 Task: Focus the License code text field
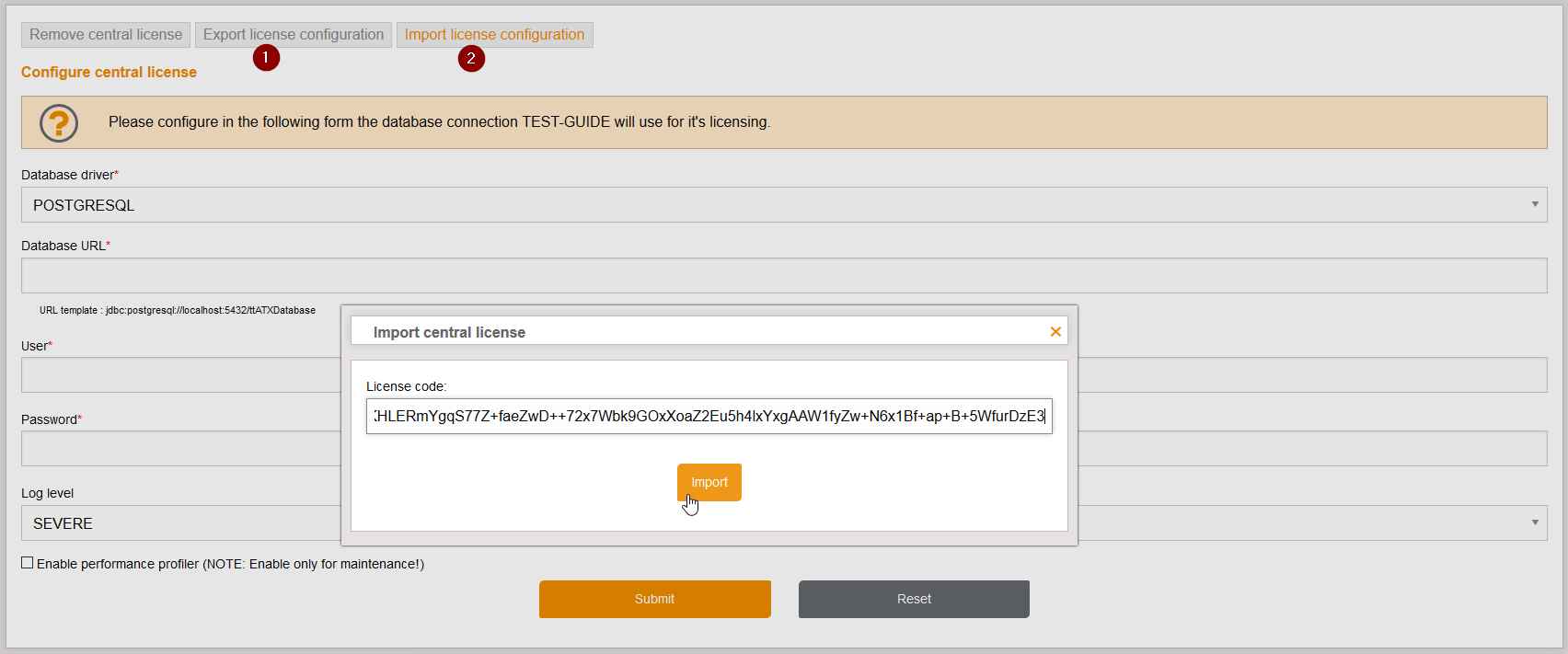pyautogui.click(x=709, y=416)
